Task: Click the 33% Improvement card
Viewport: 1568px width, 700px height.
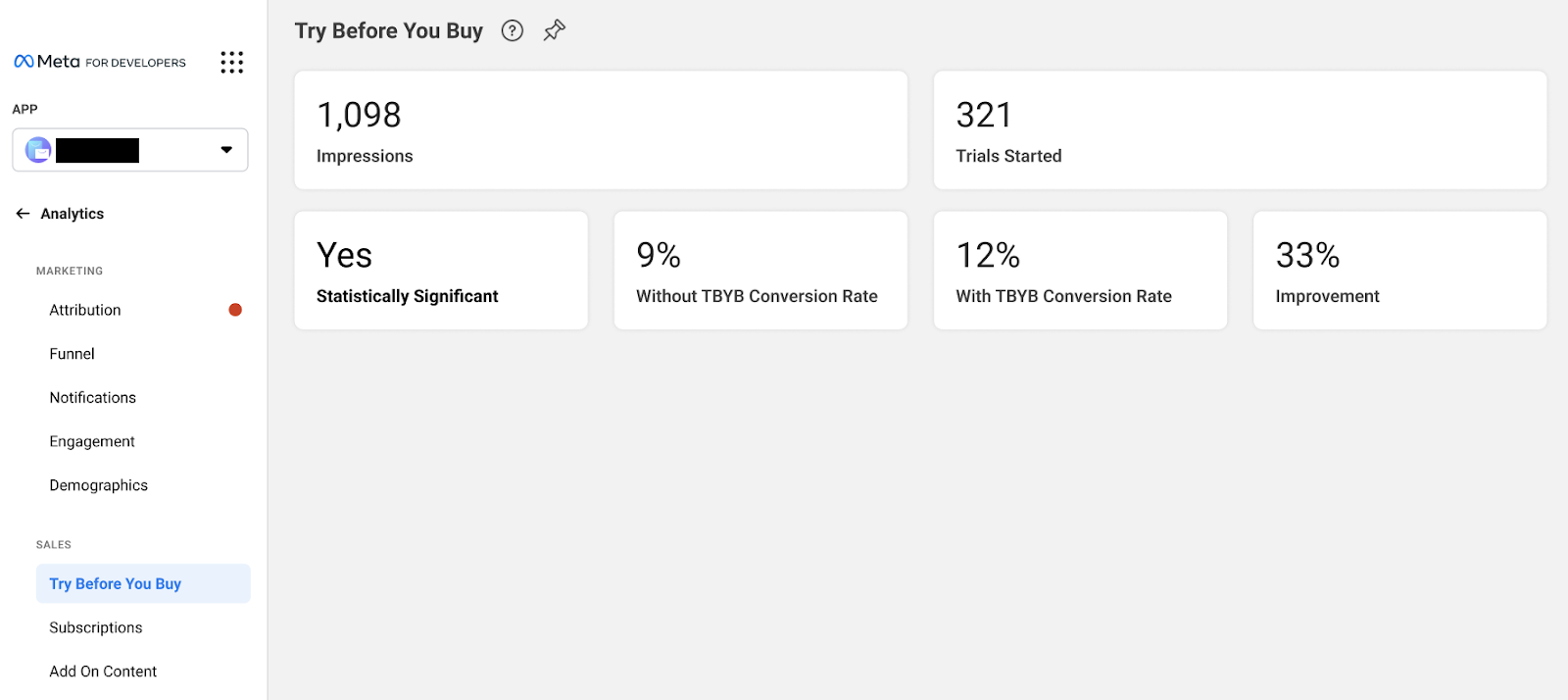Action: 1399,271
